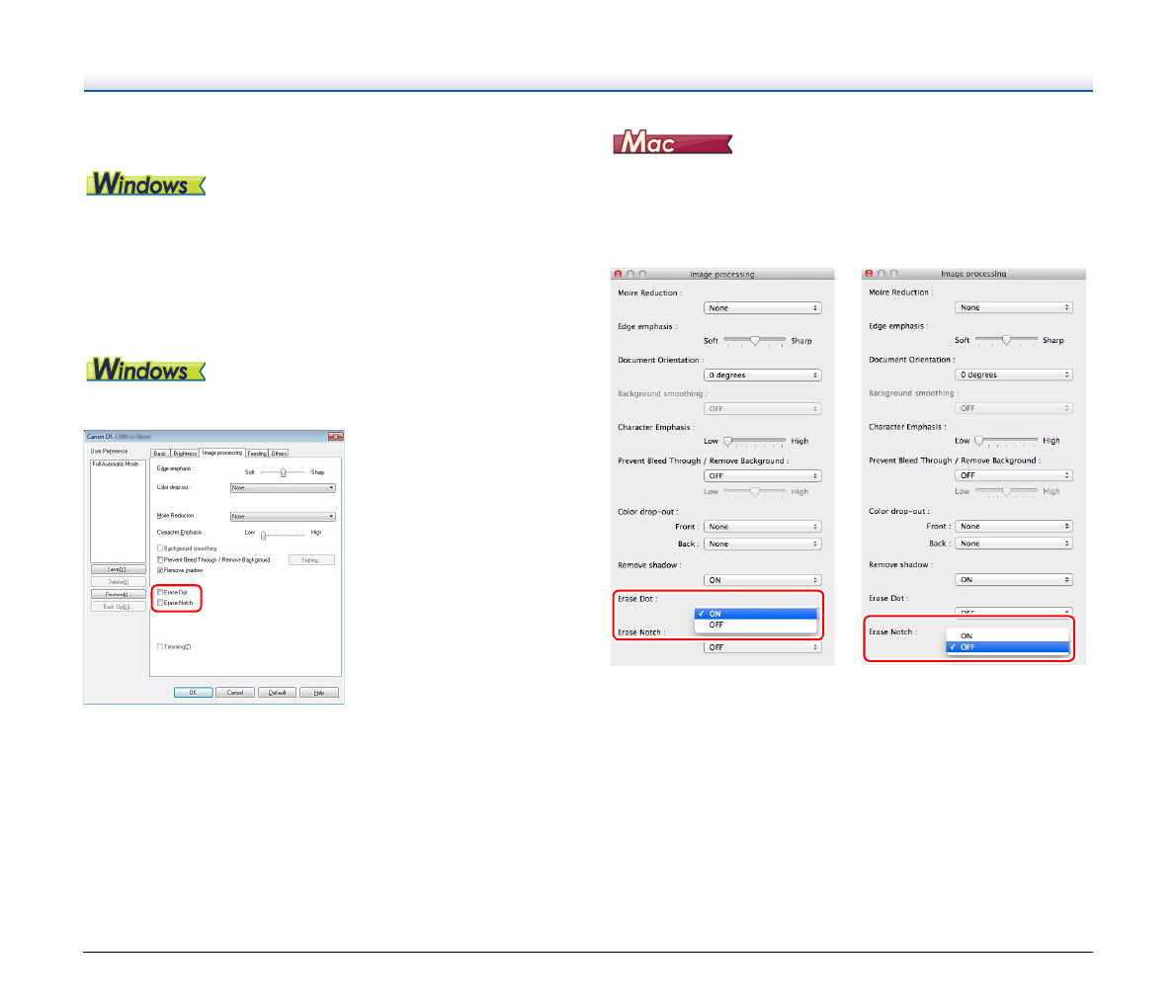Switch to the Brightness tab

(x=185, y=454)
